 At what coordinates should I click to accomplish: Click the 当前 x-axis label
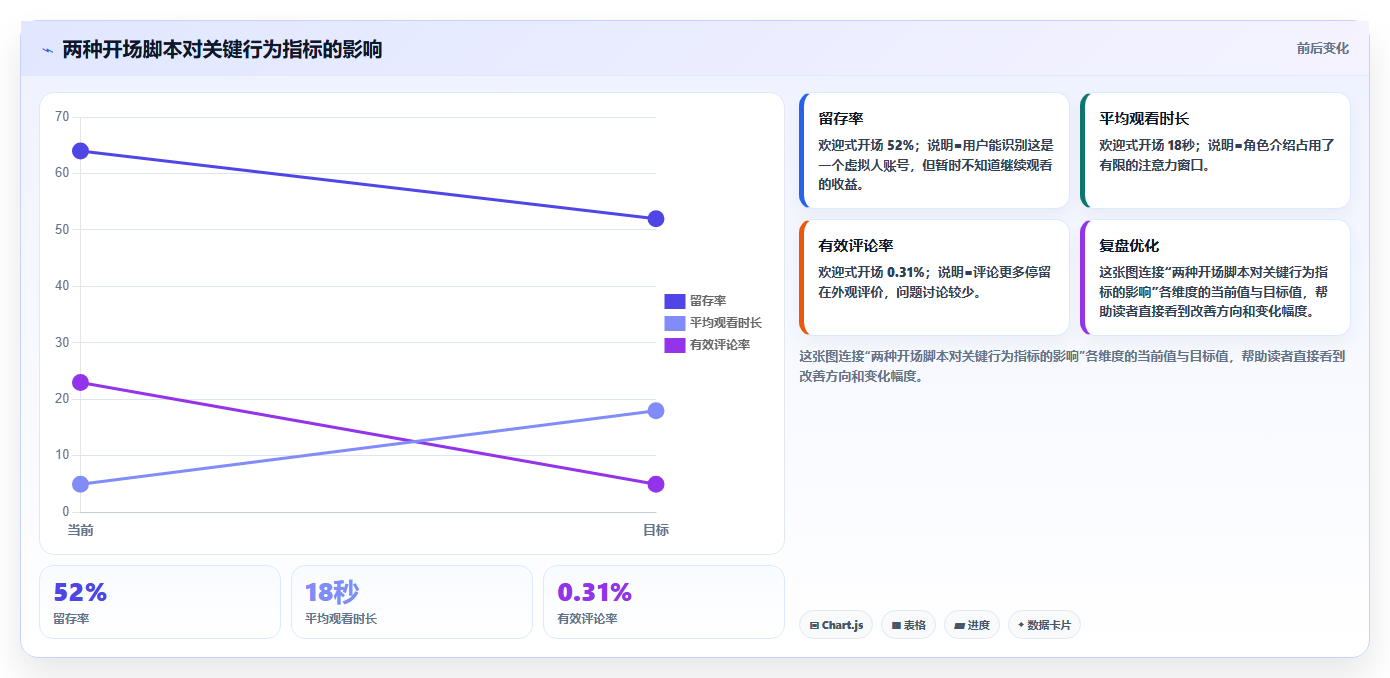[x=81, y=529]
